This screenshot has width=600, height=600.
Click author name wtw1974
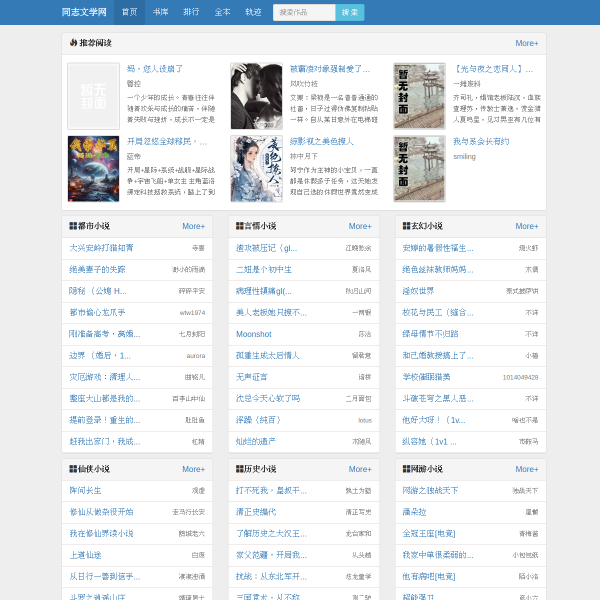click(192, 313)
